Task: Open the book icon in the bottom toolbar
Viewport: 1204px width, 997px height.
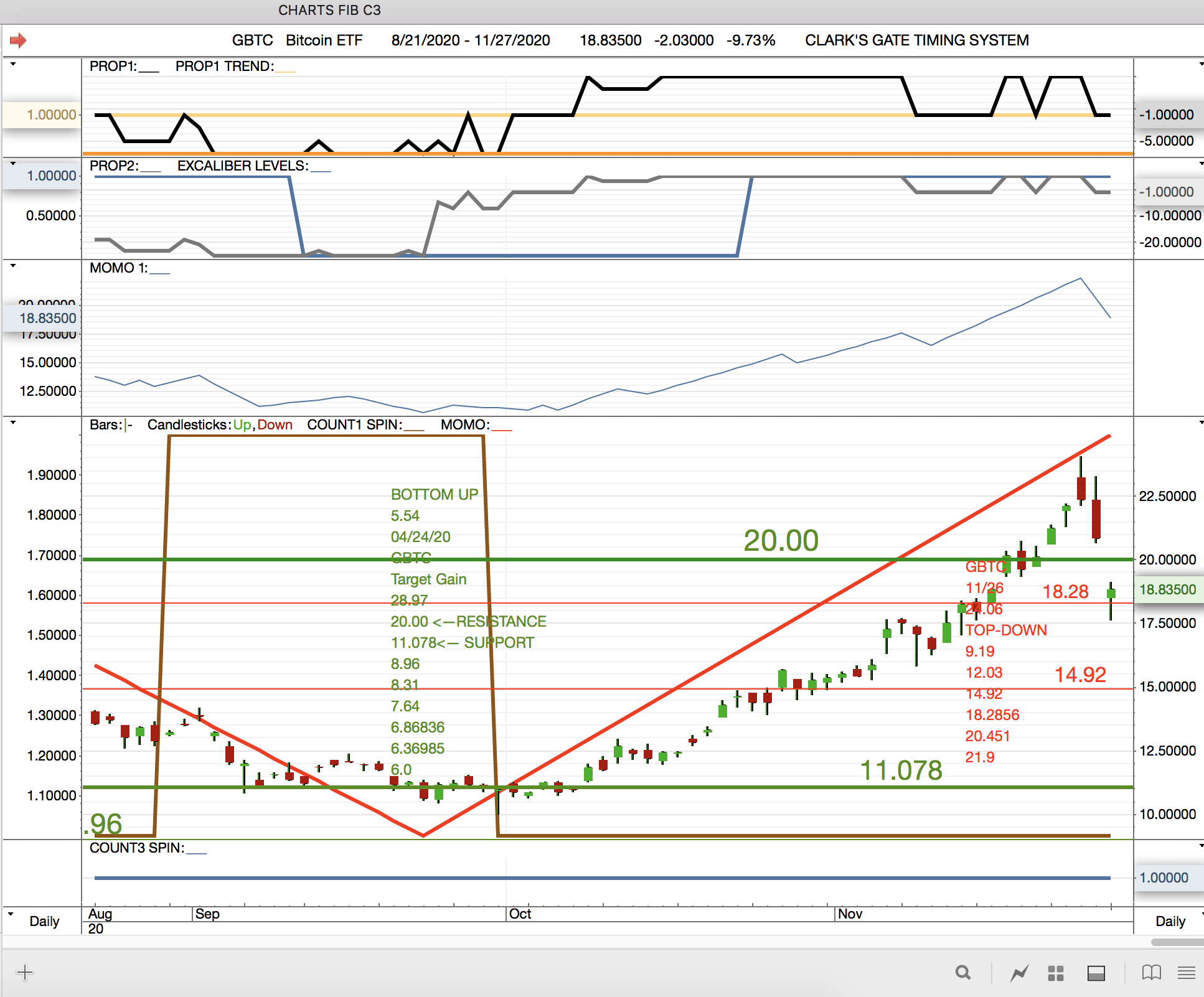Action: [x=1151, y=972]
